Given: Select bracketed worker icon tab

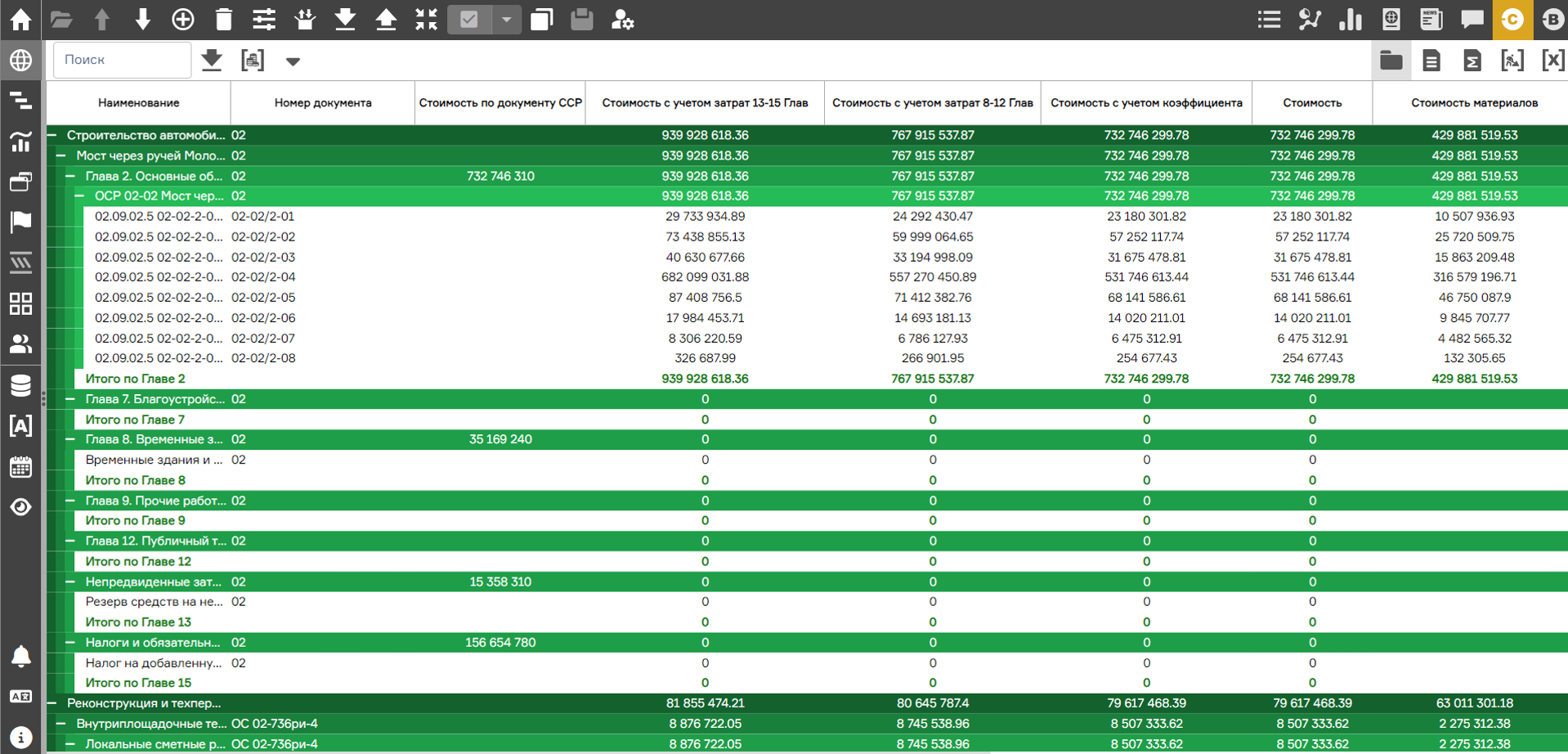Looking at the screenshot, I should pos(1512,60).
